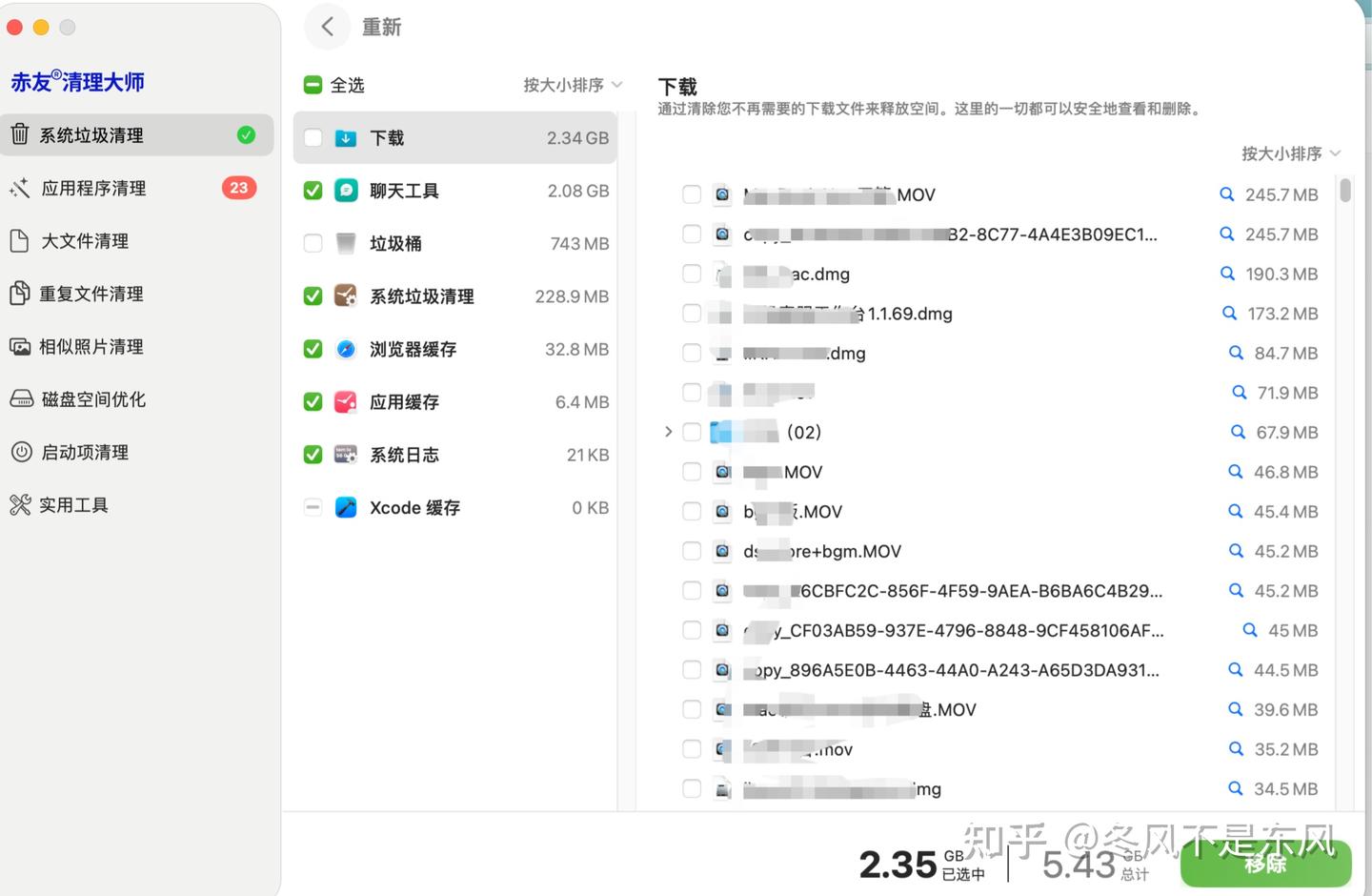Screen dimensions: 1372x896
Task: Click the Xcode icon for Xcode 缓存
Action: pyautogui.click(x=346, y=507)
